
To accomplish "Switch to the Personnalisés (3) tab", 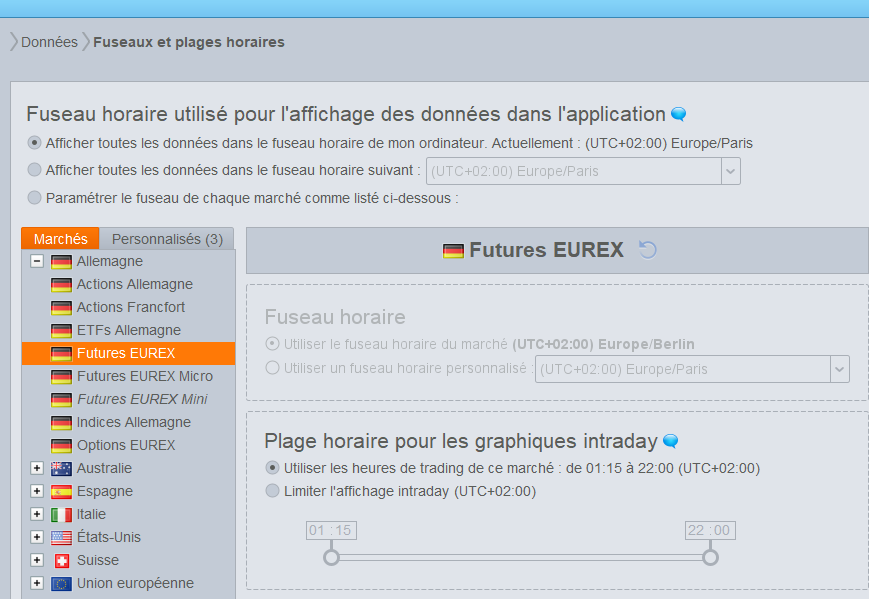I will coord(167,239).
